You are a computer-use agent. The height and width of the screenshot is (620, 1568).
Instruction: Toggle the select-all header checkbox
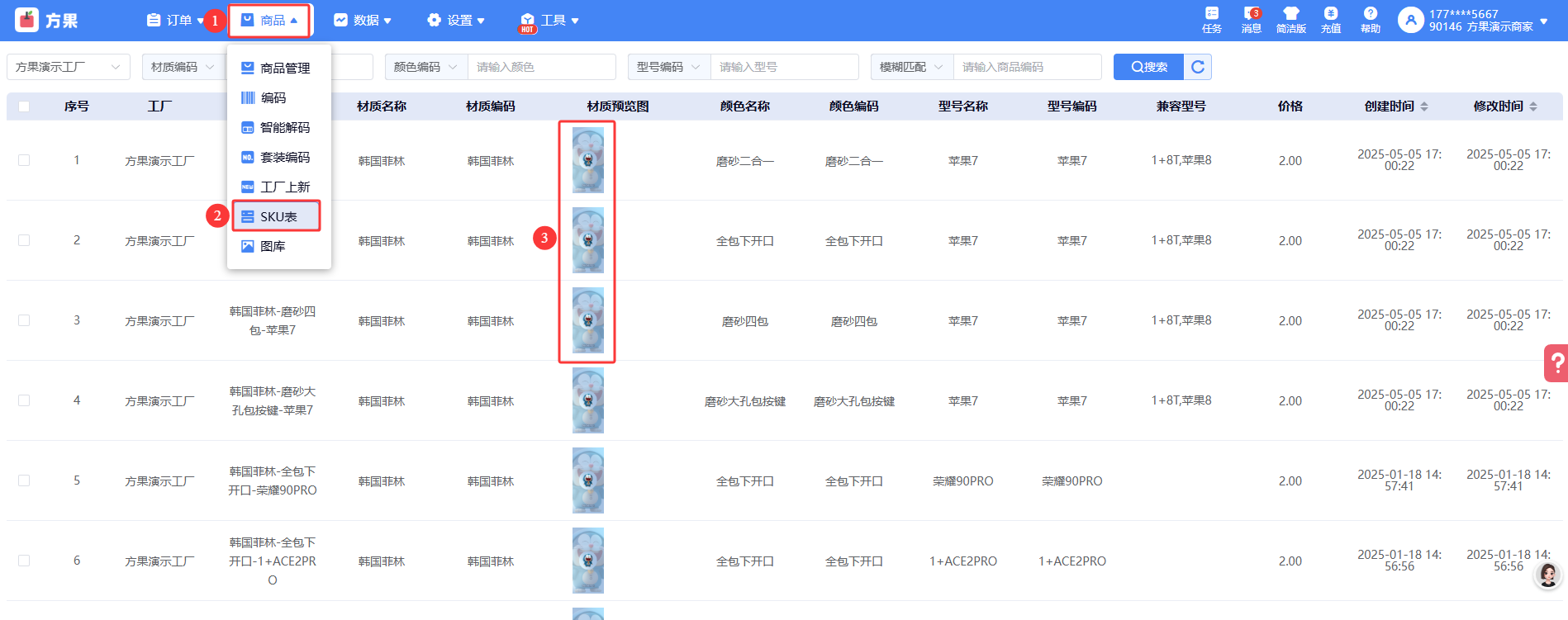coord(24,106)
